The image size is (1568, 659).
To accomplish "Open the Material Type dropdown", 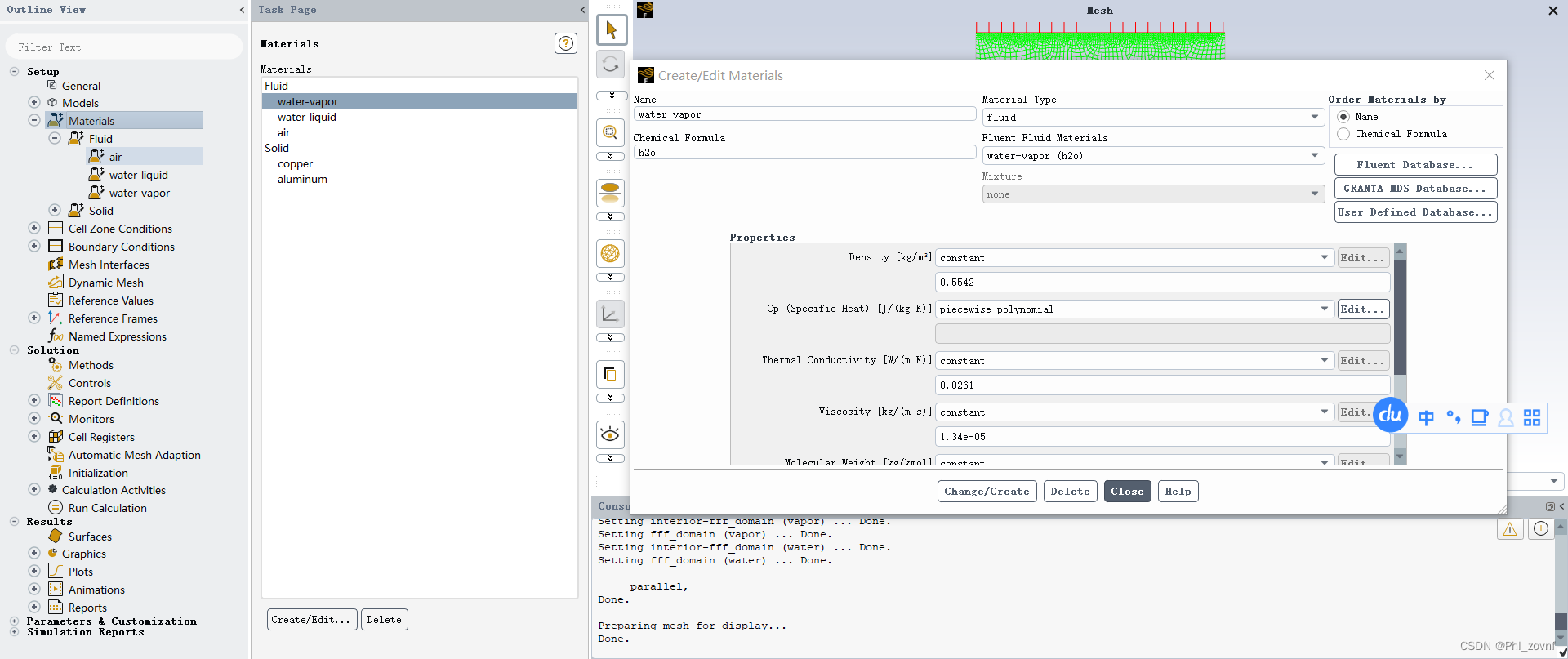I will pyautogui.click(x=1152, y=118).
